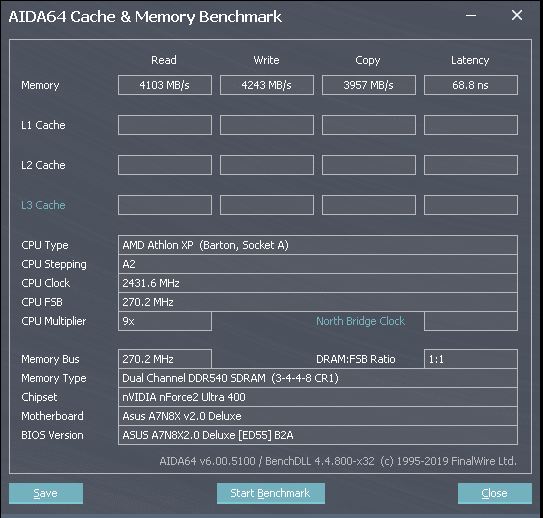
Task: Click the L2 Cache Copy field
Action: [x=369, y=165]
